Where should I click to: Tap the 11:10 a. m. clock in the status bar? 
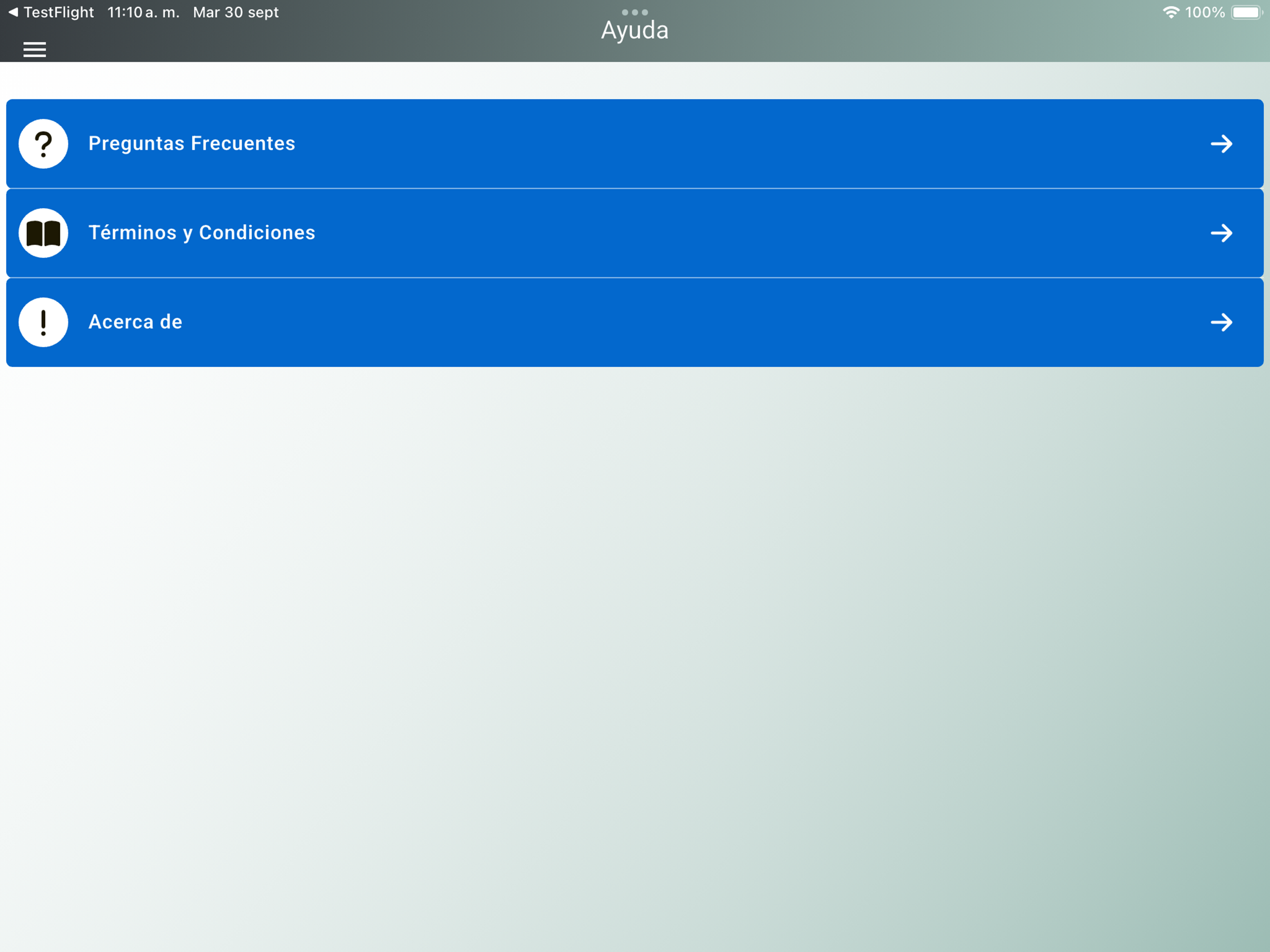point(144,12)
